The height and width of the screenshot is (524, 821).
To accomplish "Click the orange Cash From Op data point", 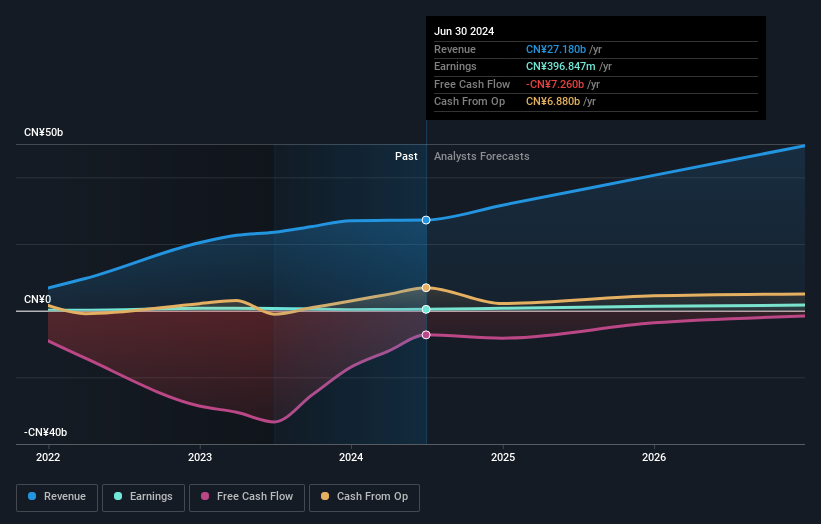I will point(426,288).
